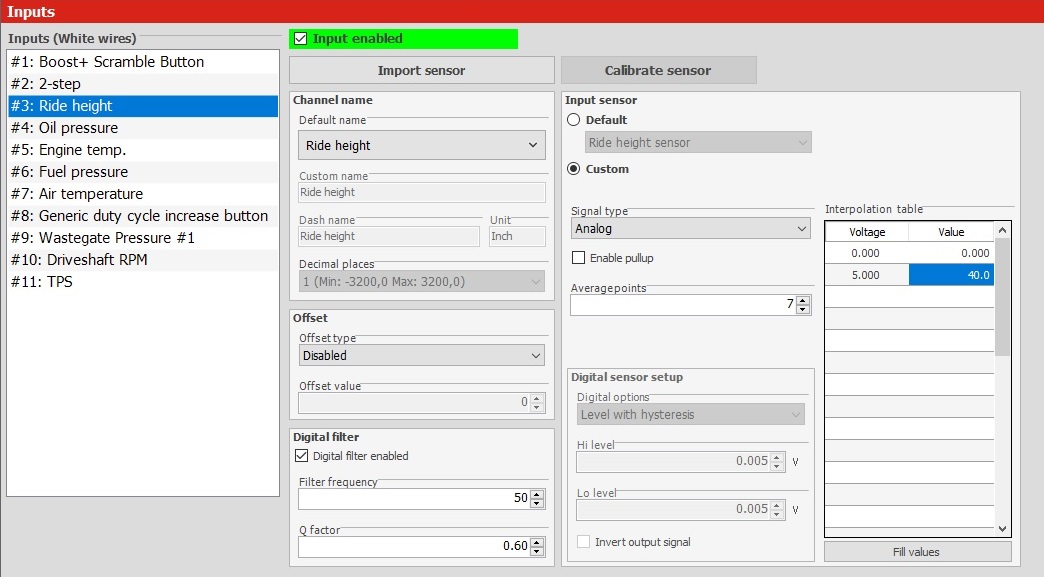
Task: Open the Digital options dropdown
Action: (690, 415)
